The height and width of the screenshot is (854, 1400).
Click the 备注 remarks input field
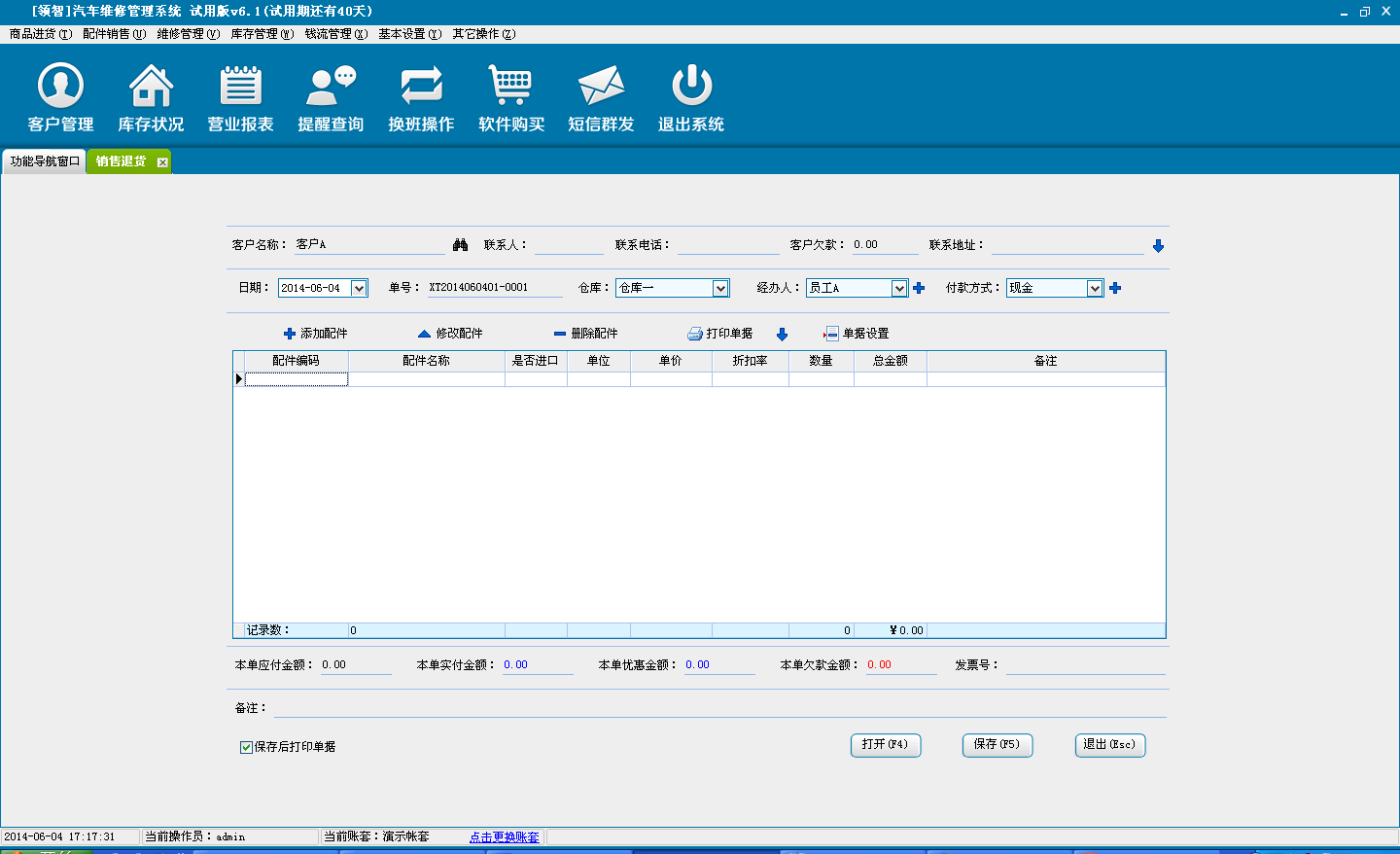719,708
